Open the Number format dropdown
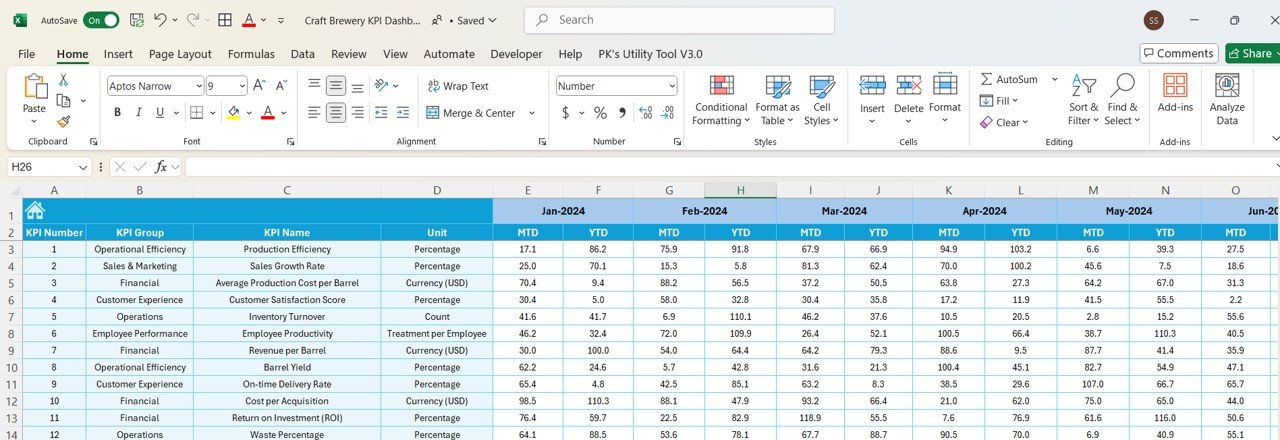Screen dimensions: 1280x440 671,86
